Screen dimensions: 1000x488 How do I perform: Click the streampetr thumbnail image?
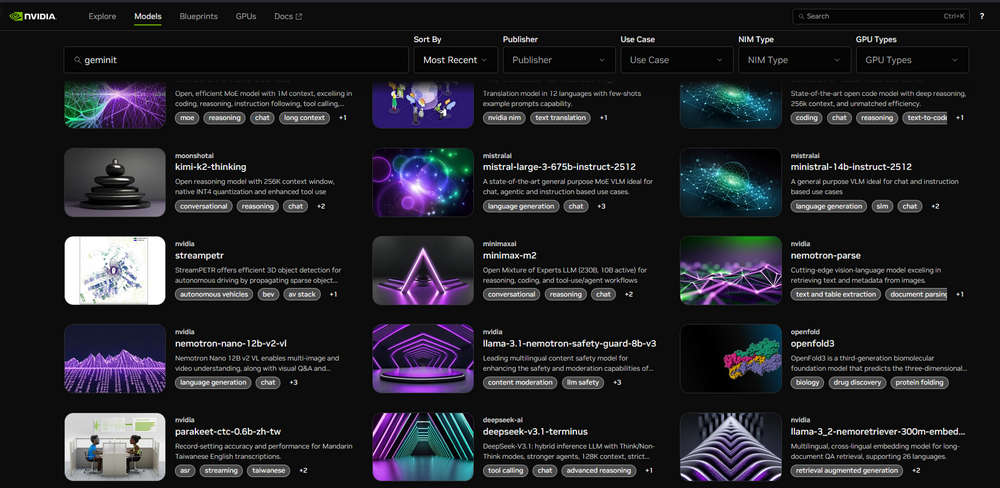point(115,270)
